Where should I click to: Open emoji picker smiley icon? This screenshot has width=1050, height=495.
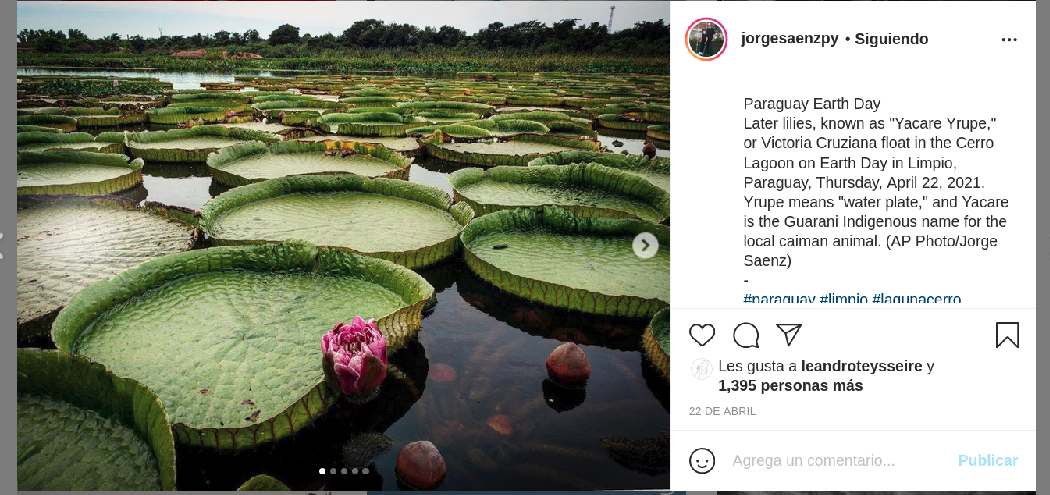click(702, 461)
